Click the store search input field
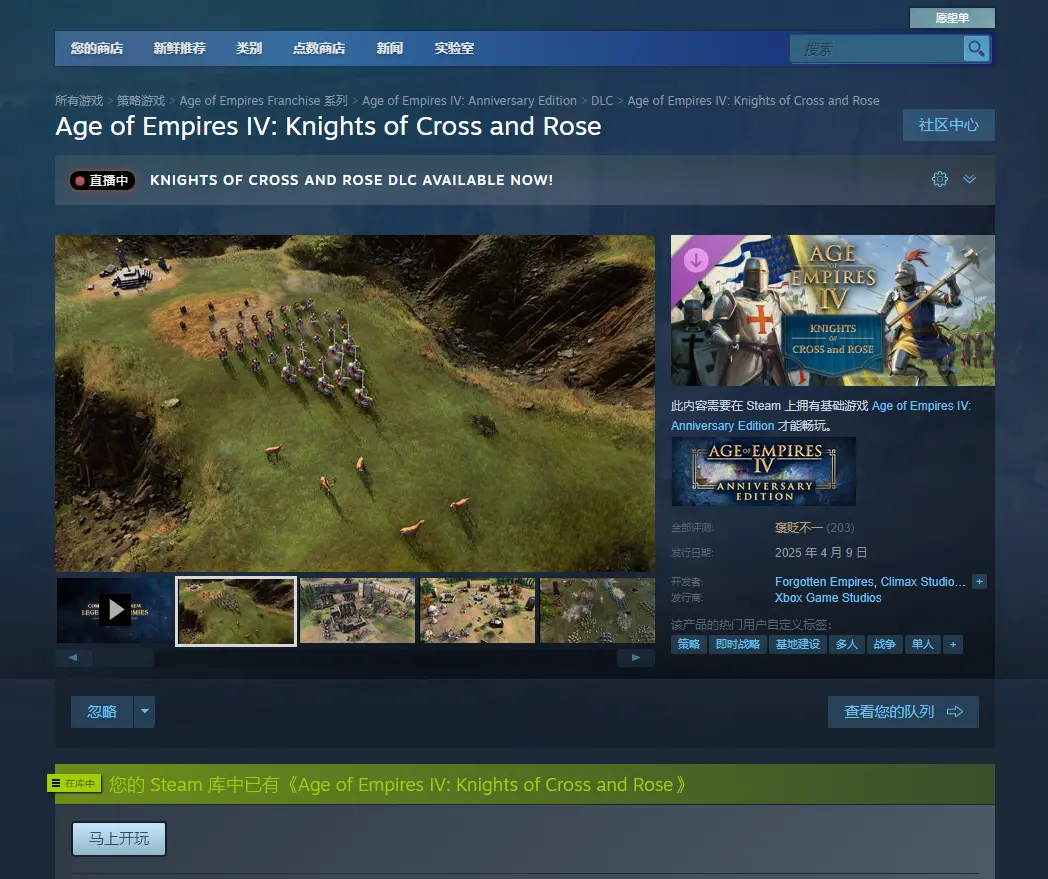The width and height of the screenshot is (1048, 879). pos(876,49)
